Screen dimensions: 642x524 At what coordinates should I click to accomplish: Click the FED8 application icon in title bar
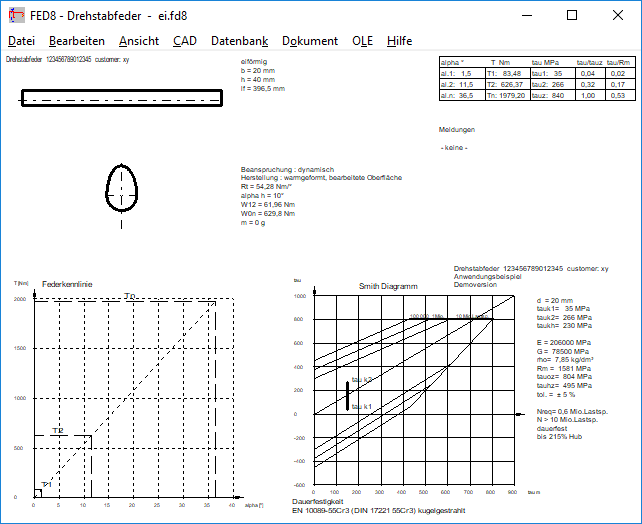pyautogui.click(x=16, y=16)
